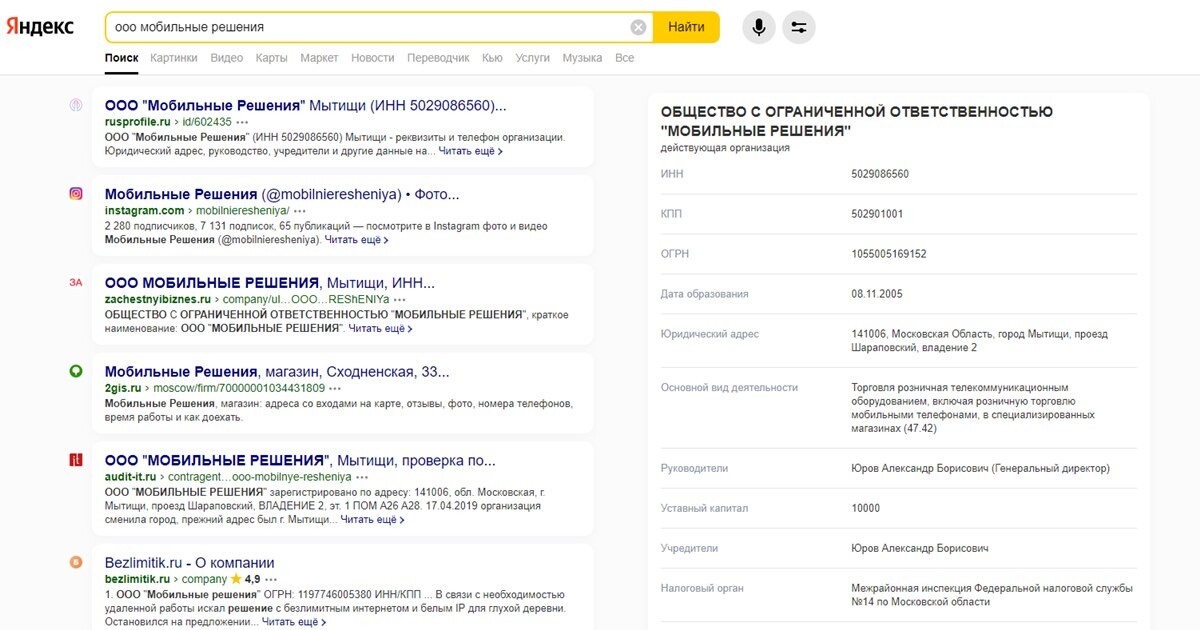Click the audit-it.ru result favicon

tap(75, 460)
